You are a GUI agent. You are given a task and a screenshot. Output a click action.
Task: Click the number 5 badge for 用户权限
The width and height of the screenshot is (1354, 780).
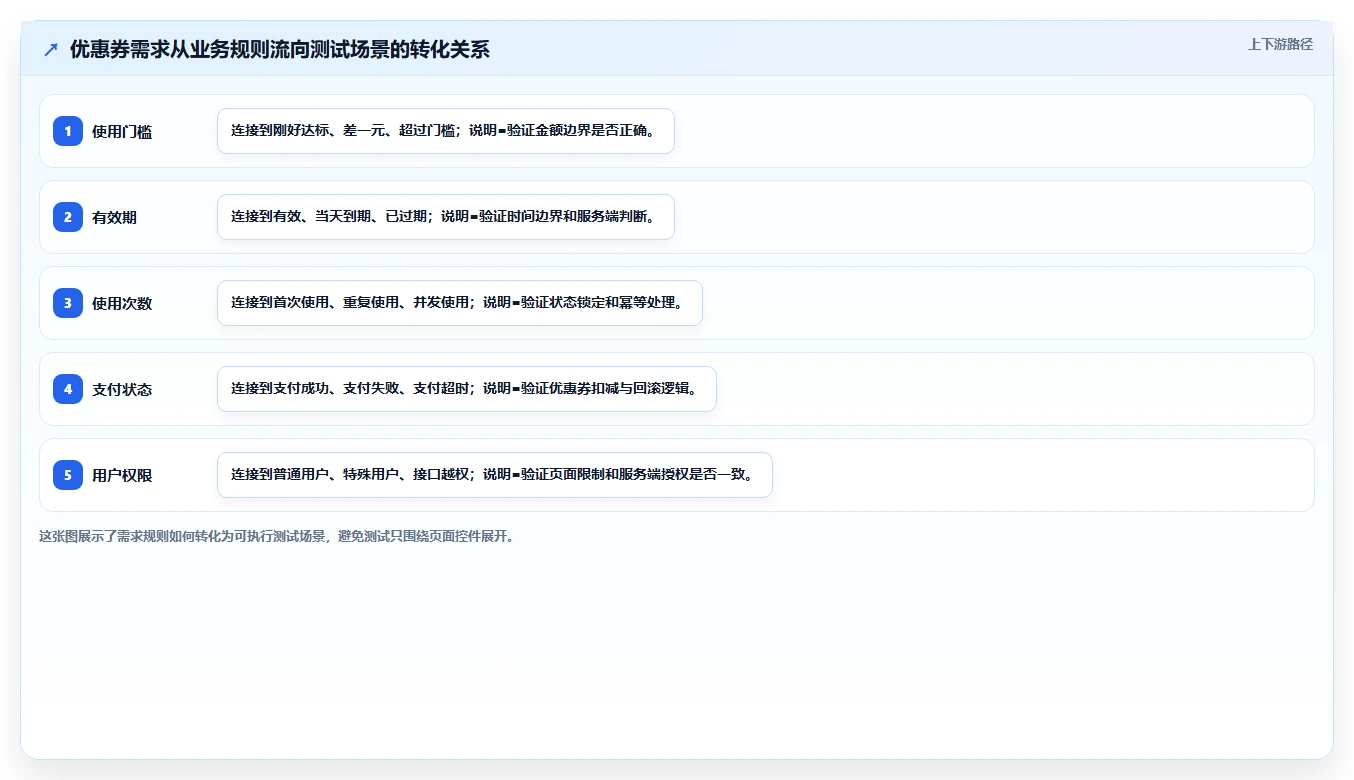click(x=68, y=475)
